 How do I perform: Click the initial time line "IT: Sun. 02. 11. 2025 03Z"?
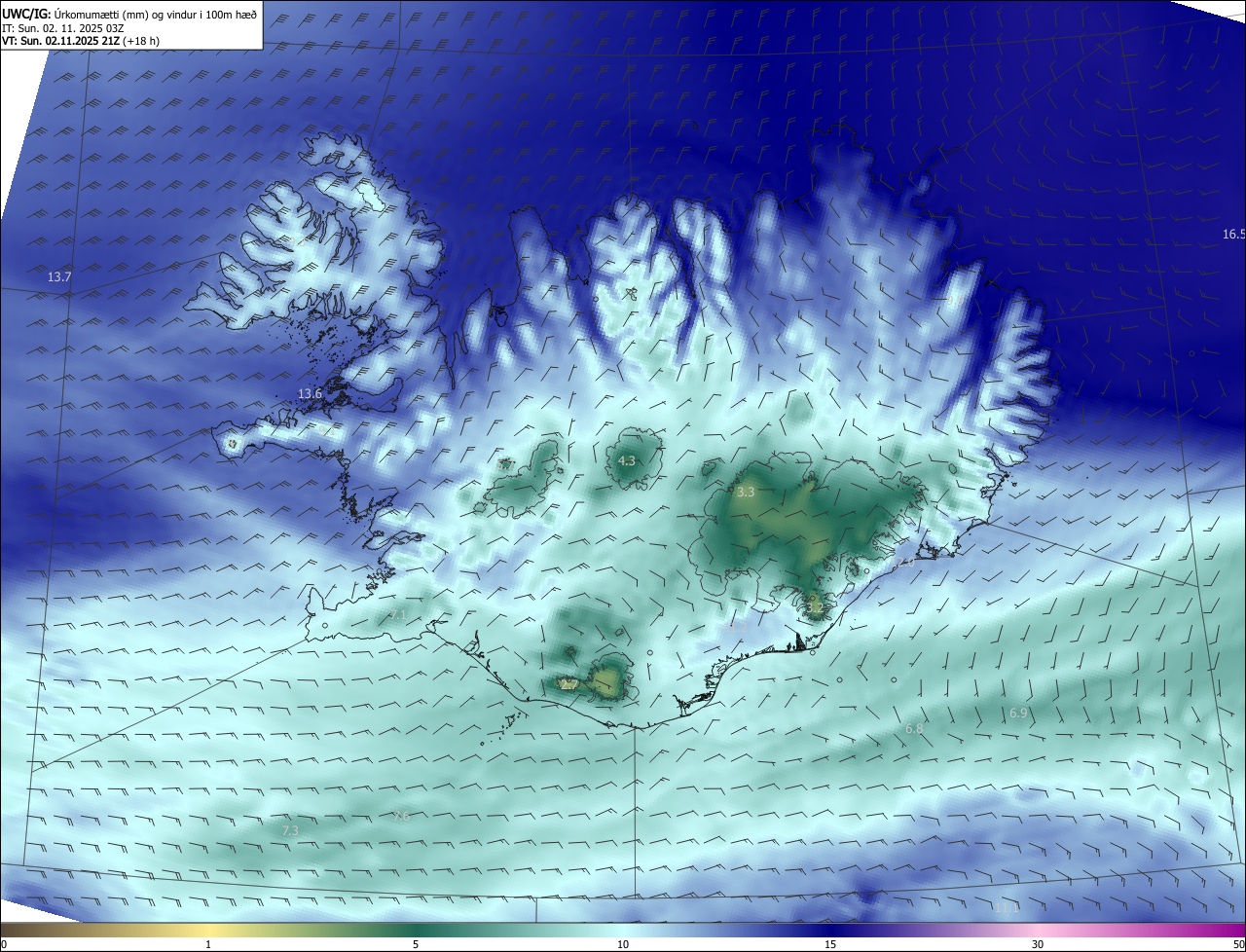point(61,28)
